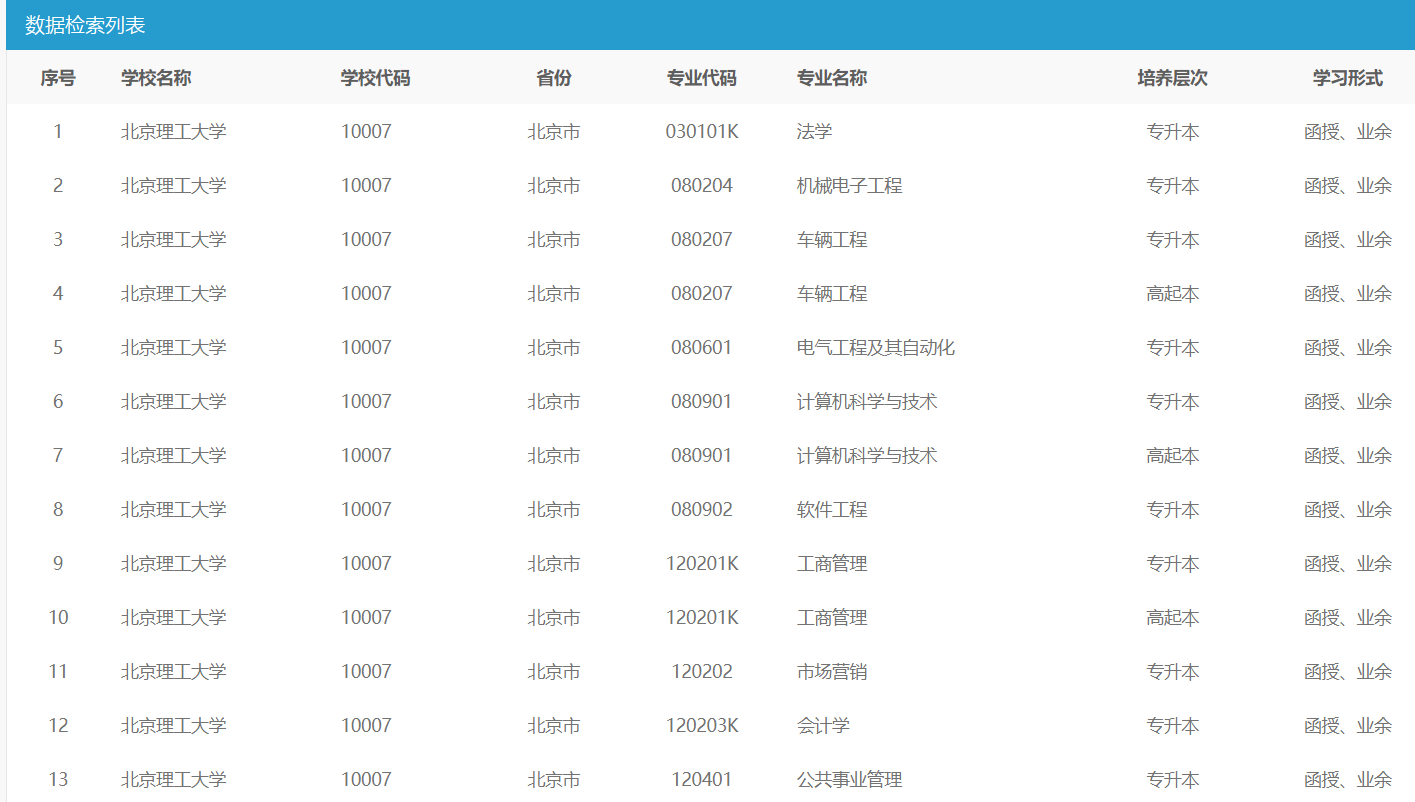Select major code 120203K

[x=702, y=725]
